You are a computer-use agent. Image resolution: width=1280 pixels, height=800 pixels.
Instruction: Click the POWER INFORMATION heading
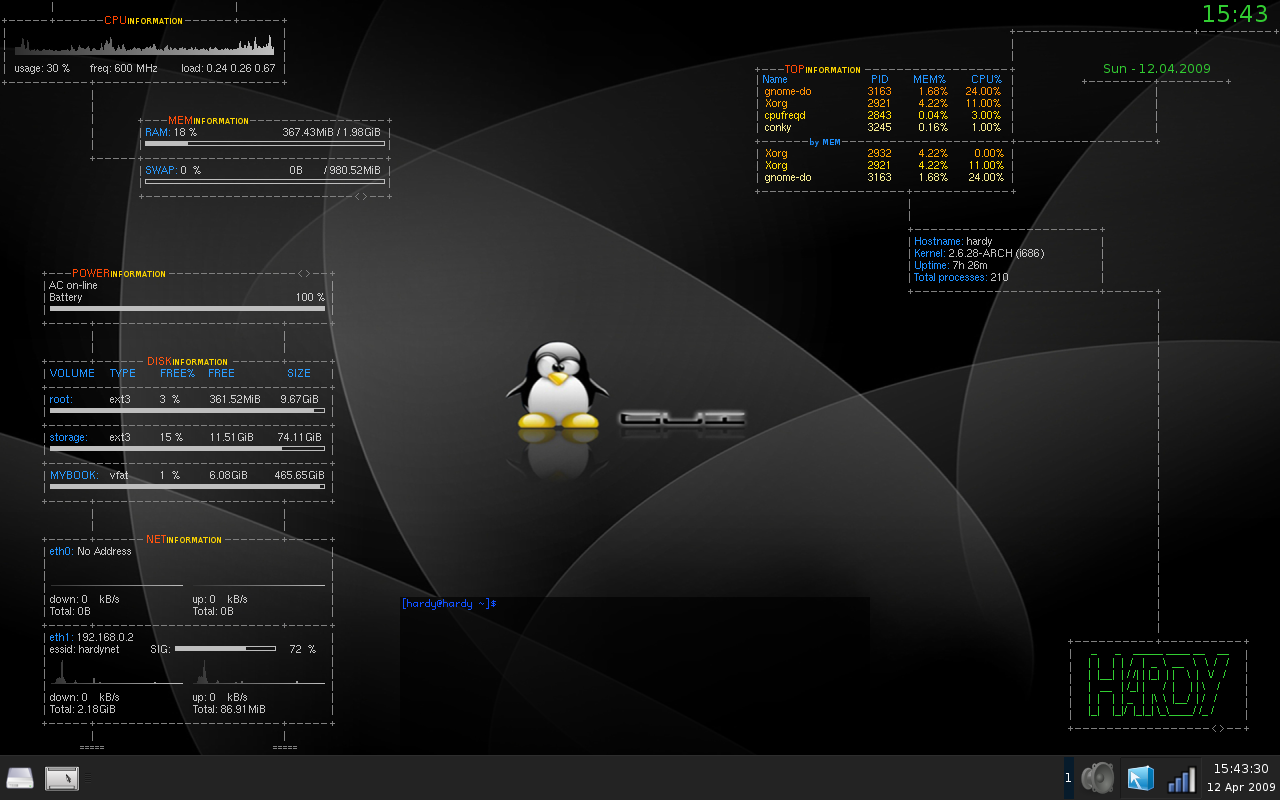[x=119, y=273]
